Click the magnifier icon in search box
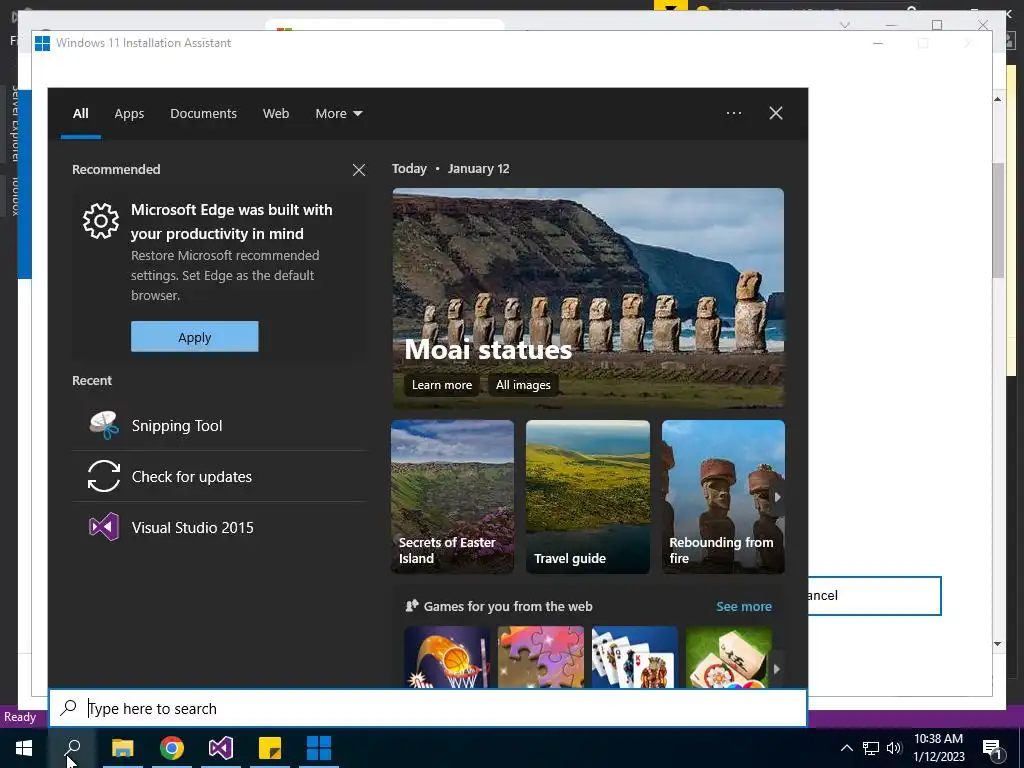Image resolution: width=1024 pixels, height=768 pixels. click(69, 708)
